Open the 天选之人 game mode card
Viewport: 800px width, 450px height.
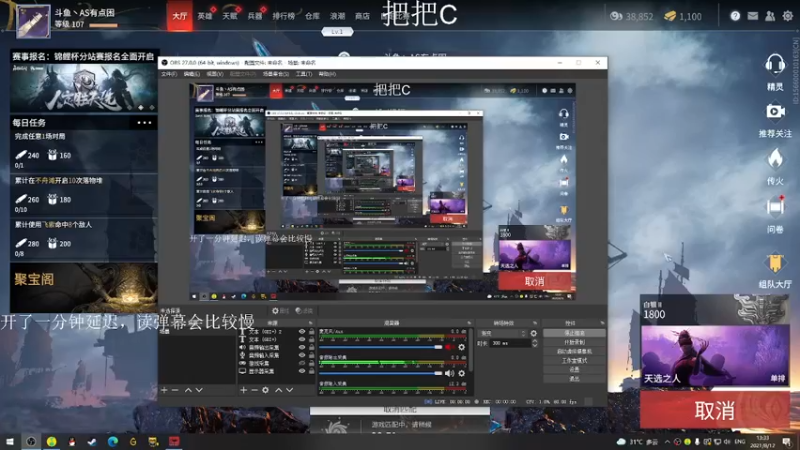click(714, 356)
